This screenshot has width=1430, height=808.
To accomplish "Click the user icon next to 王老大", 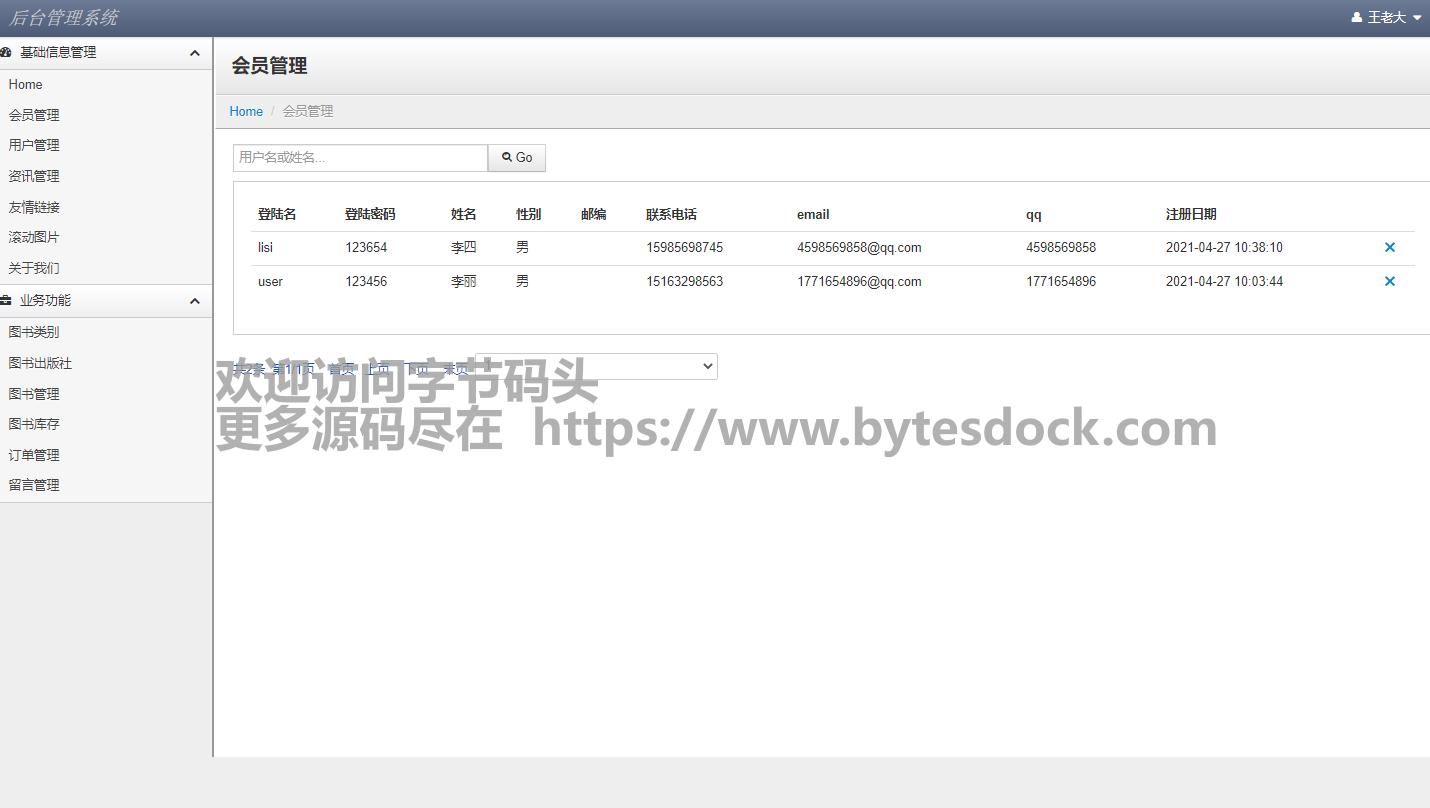I will click(x=1356, y=18).
